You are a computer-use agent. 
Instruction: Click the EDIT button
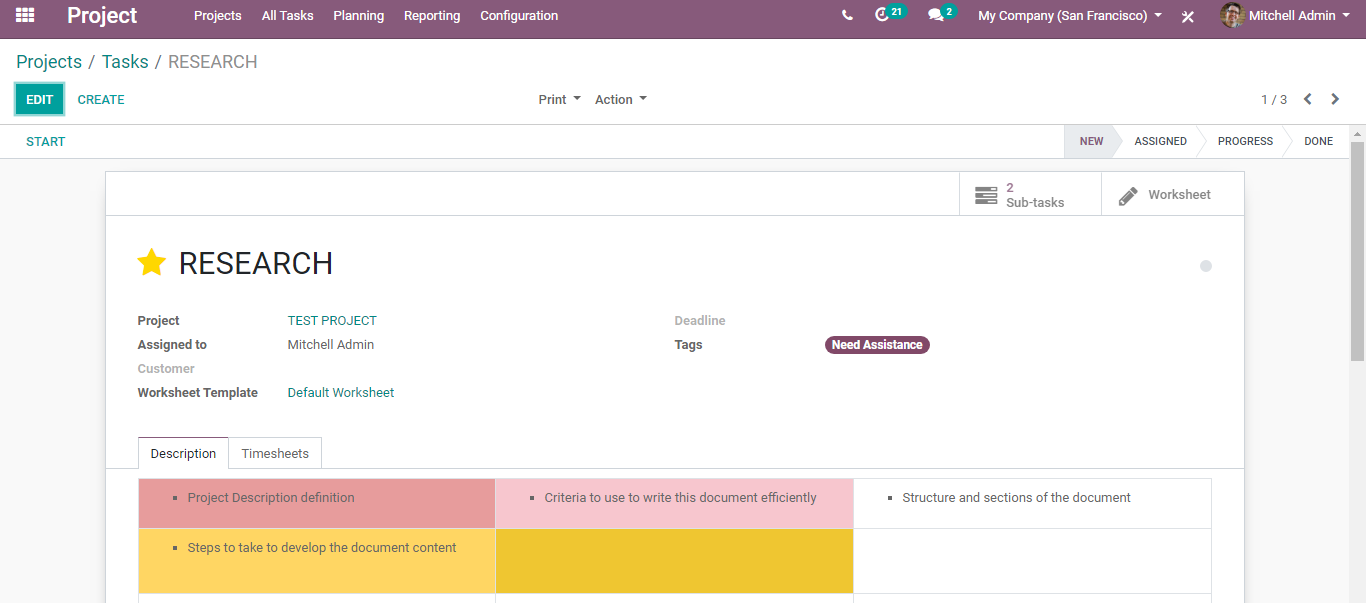(x=40, y=99)
